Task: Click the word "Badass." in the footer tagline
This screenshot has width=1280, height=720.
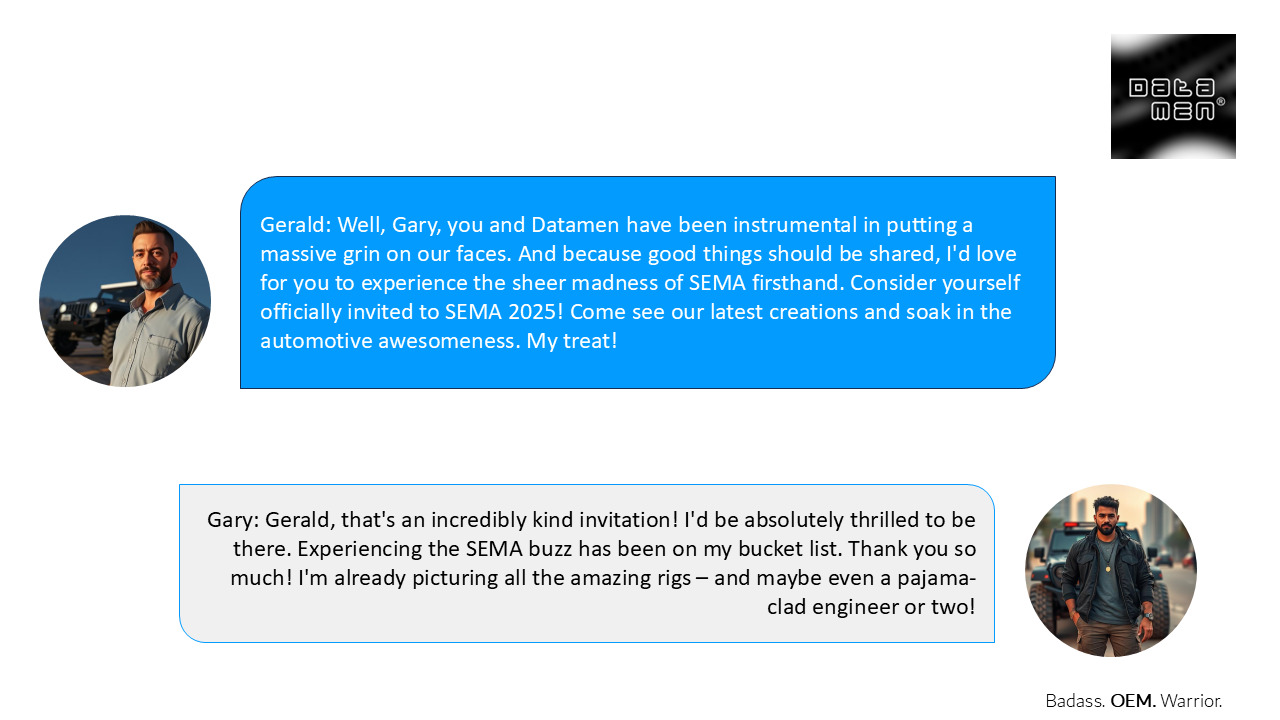Action: 1075,701
